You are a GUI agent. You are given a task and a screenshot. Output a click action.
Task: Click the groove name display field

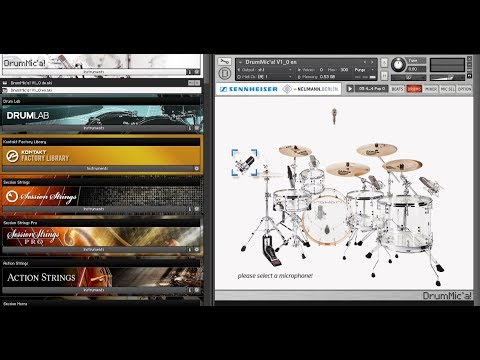(372, 89)
